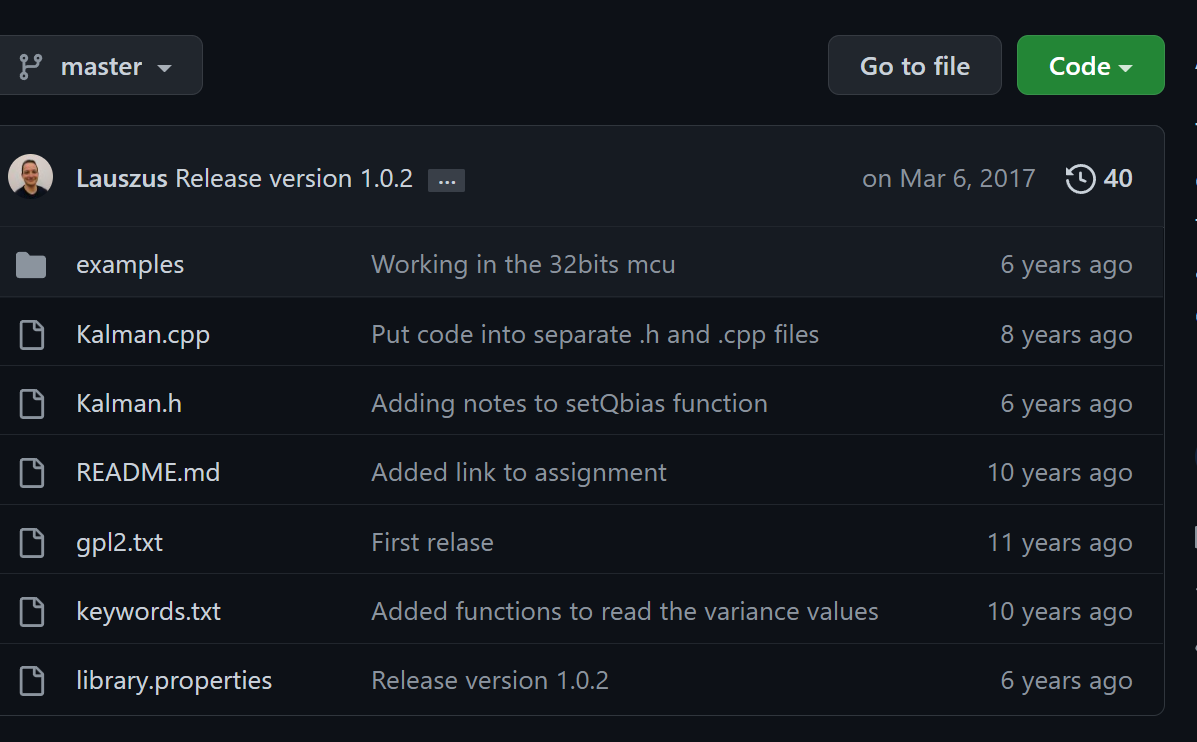
Task: Open the master branch dropdown
Action: 101,67
